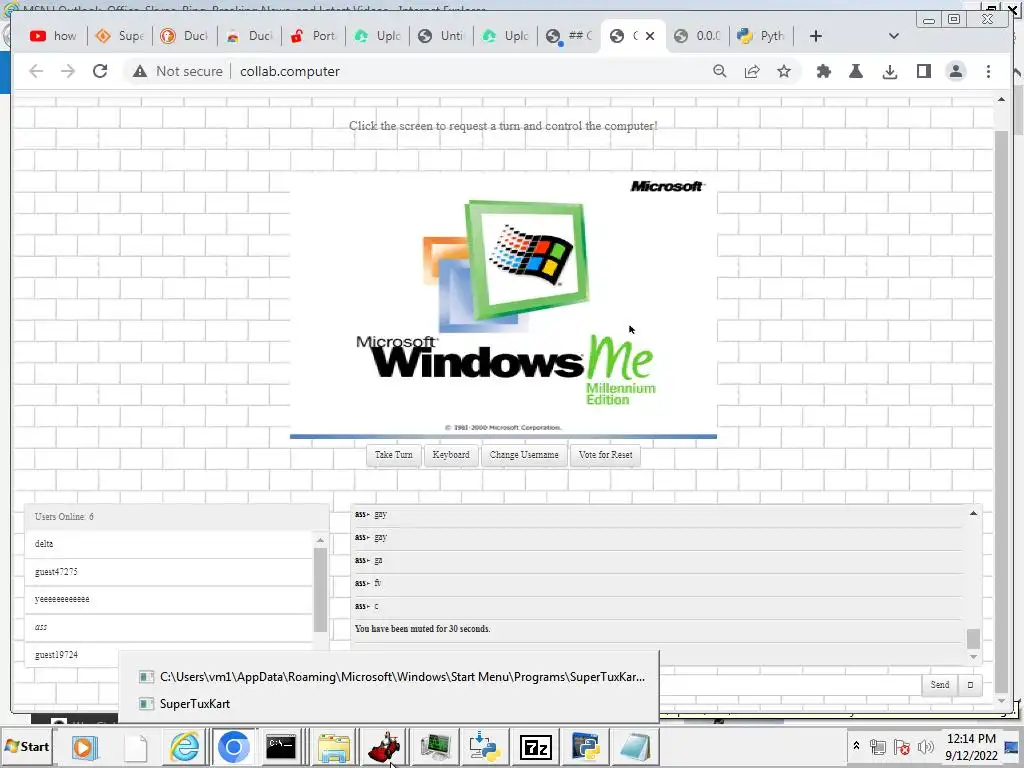Open File Explorer from taskbar
Screen dimensions: 1024x768
click(334, 746)
